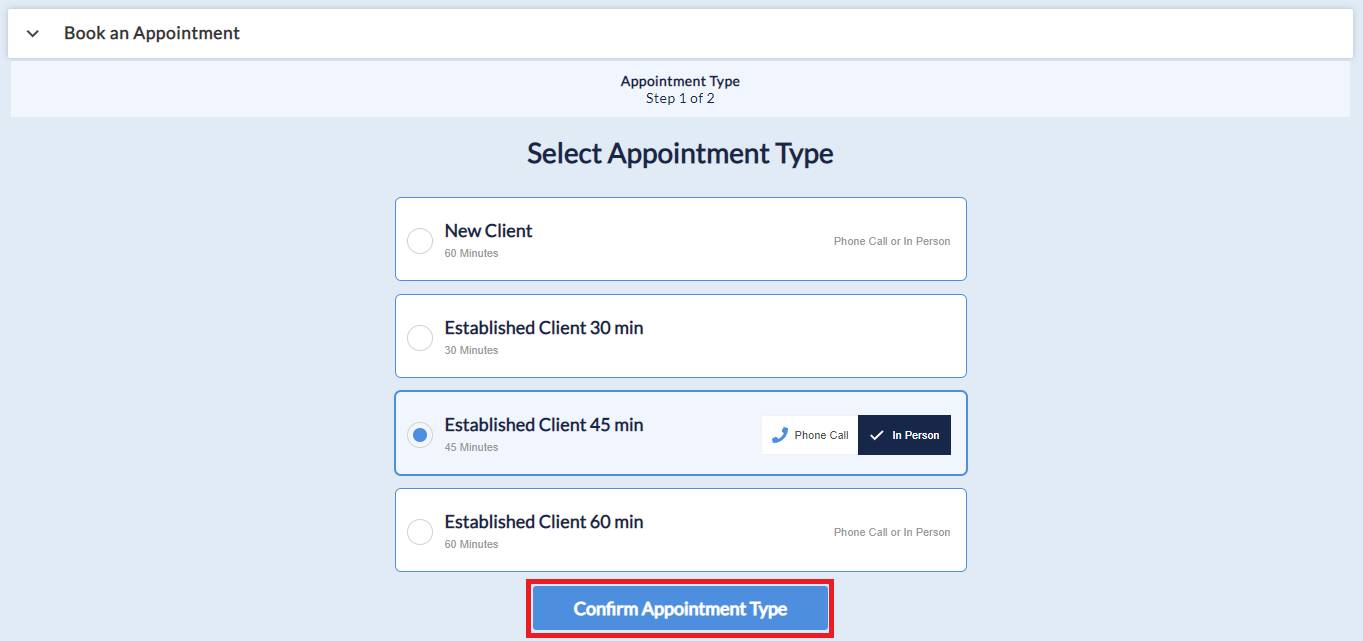Select the New Client radio button
The width and height of the screenshot is (1363, 641).
pos(420,241)
